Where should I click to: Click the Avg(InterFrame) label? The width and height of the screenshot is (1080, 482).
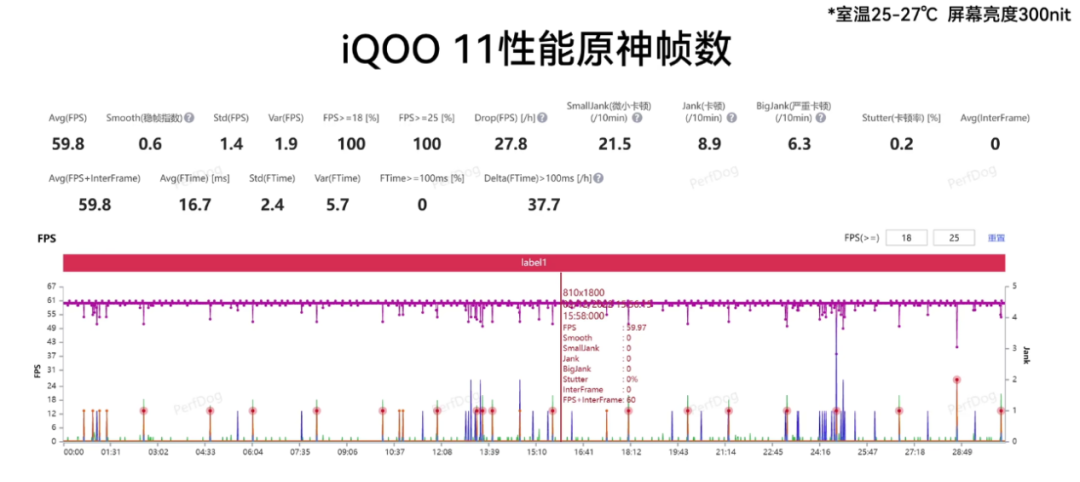click(x=995, y=118)
